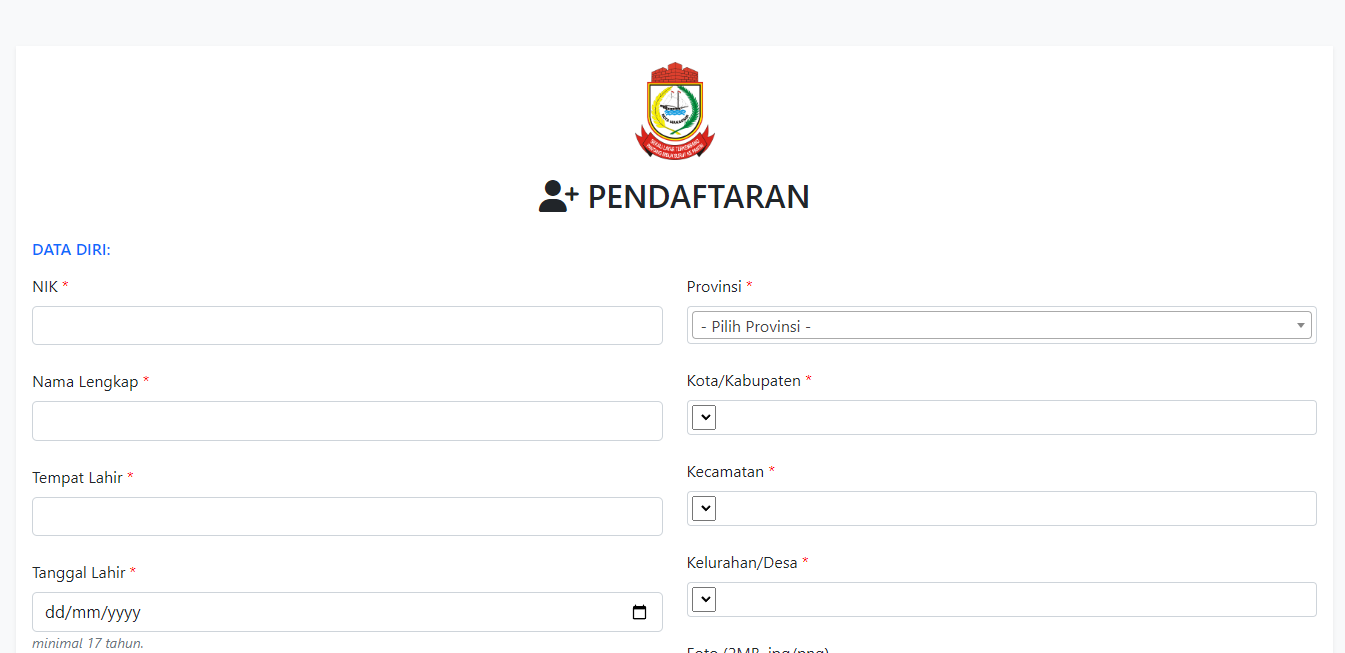The height and width of the screenshot is (653, 1345).
Task: Click the DATA DIRI section heading
Action: (x=71, y=250)
